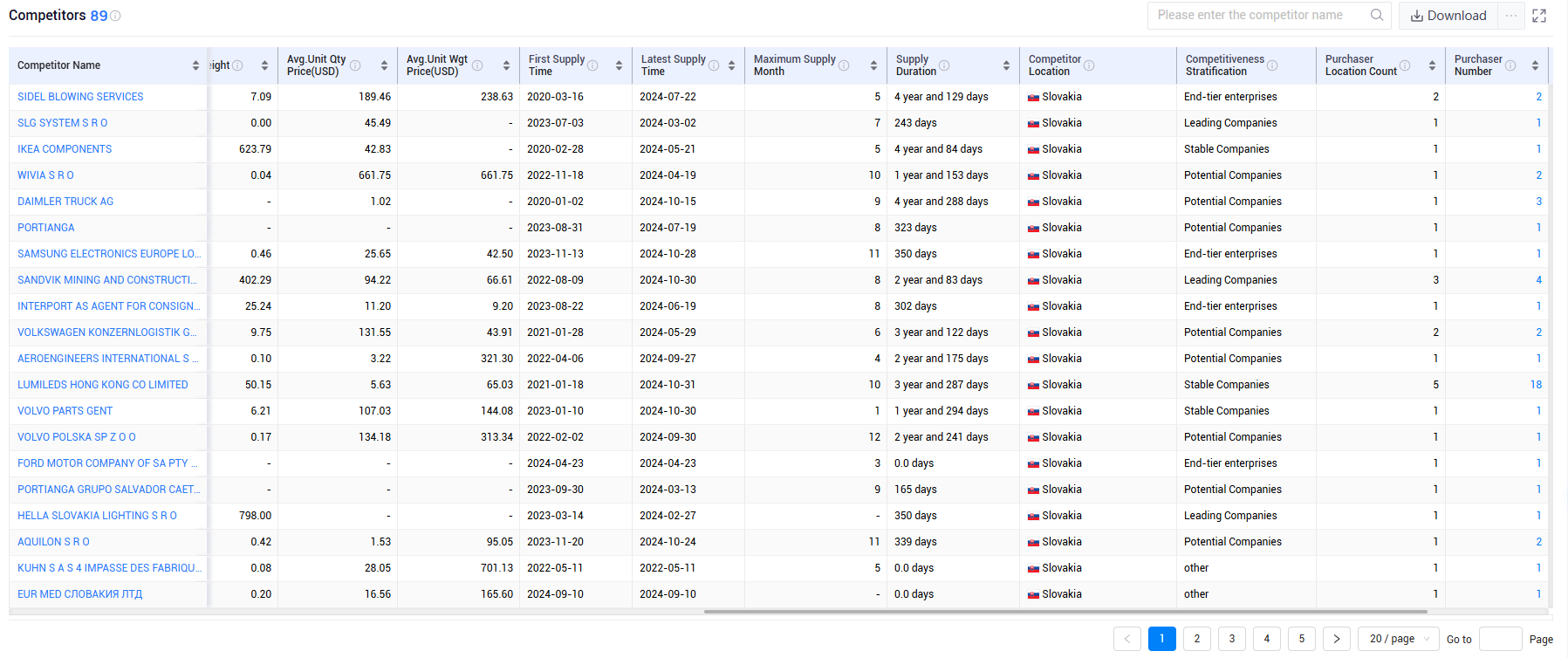Sort by Supply Duration column
The width and height of the screenshot is (1568, 658).
1006,65
